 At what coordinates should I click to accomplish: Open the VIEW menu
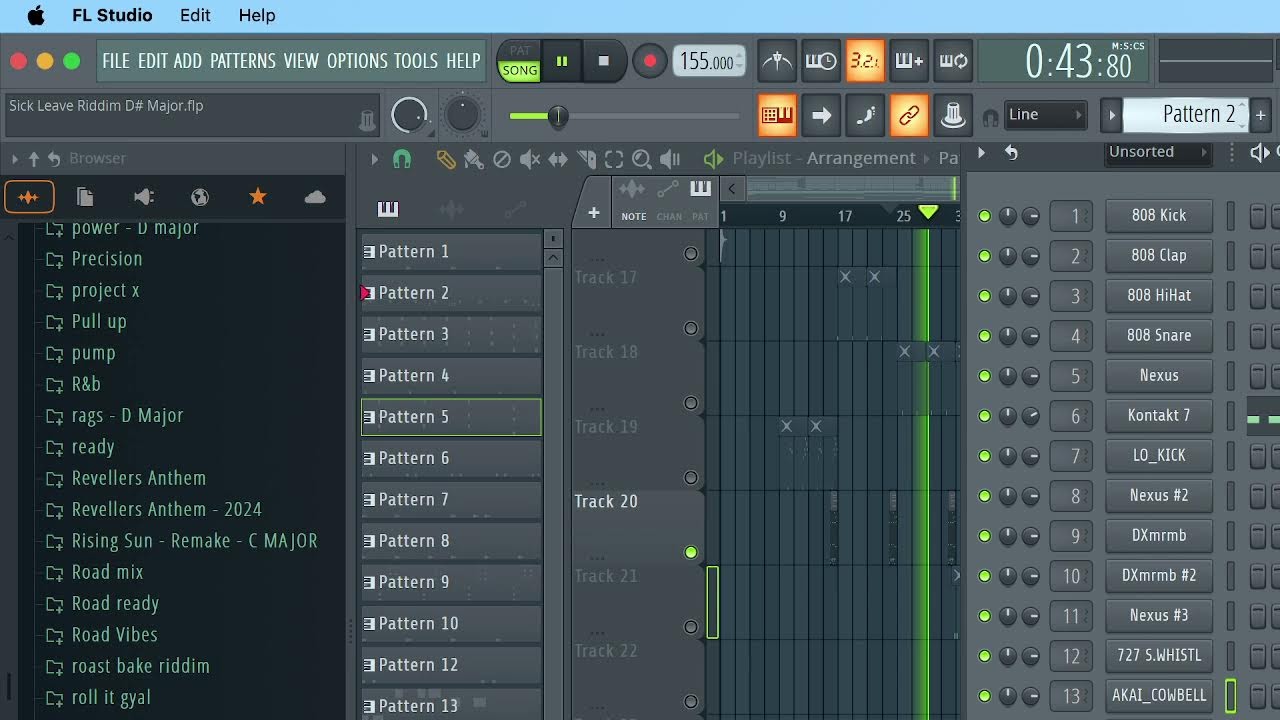tap(301, 61)
